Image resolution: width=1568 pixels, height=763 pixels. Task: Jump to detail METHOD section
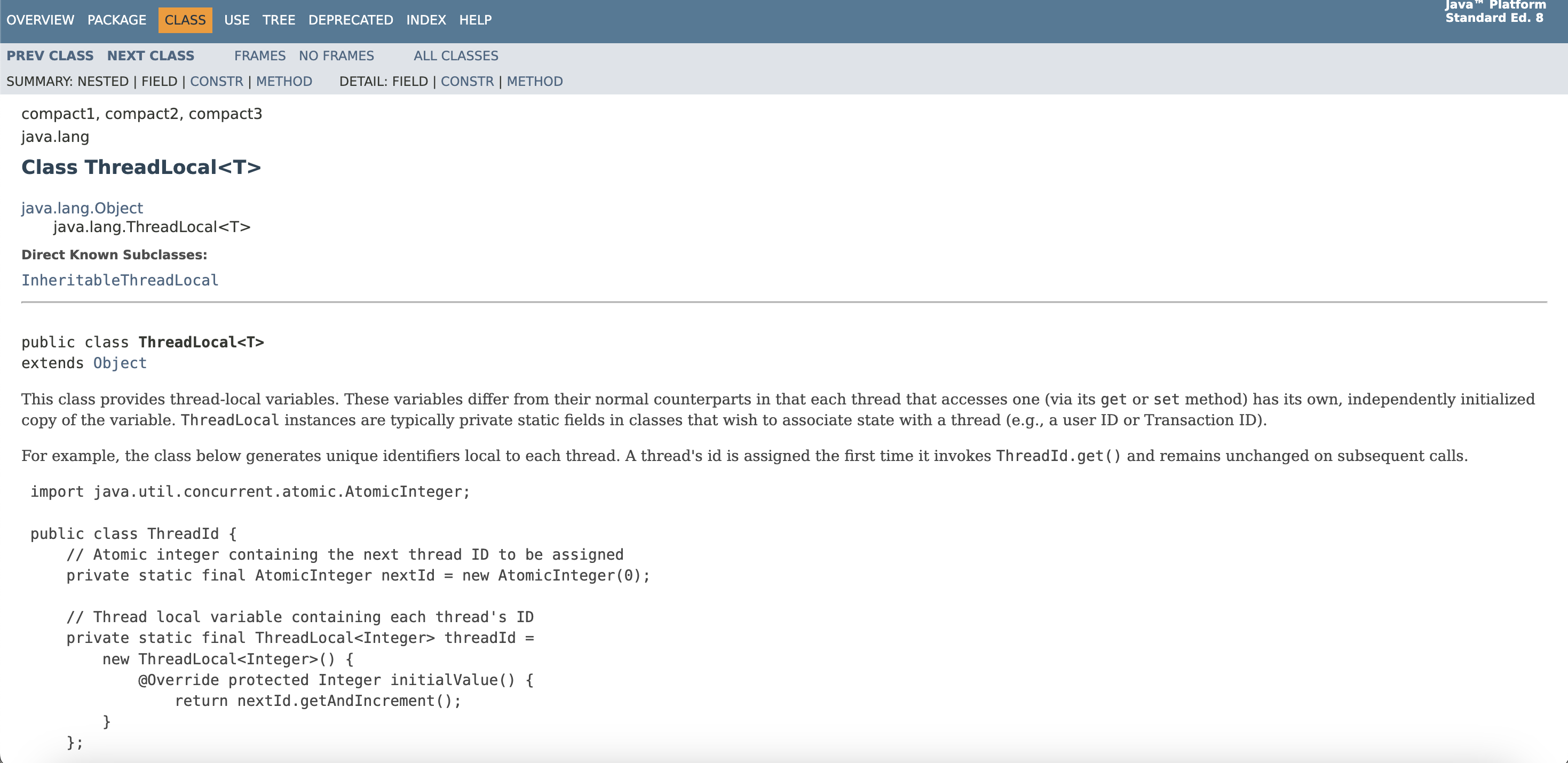click(534, 82)
